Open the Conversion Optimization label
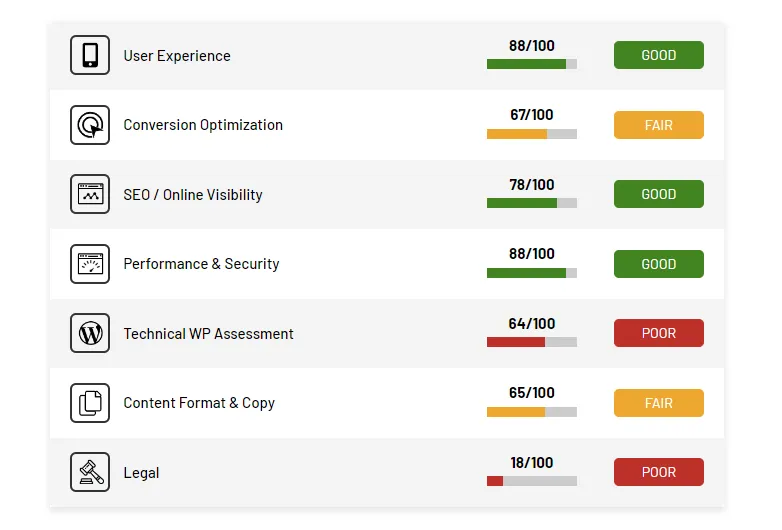The height and width of the screenshot is (530, 782). (x=203, y=125)
